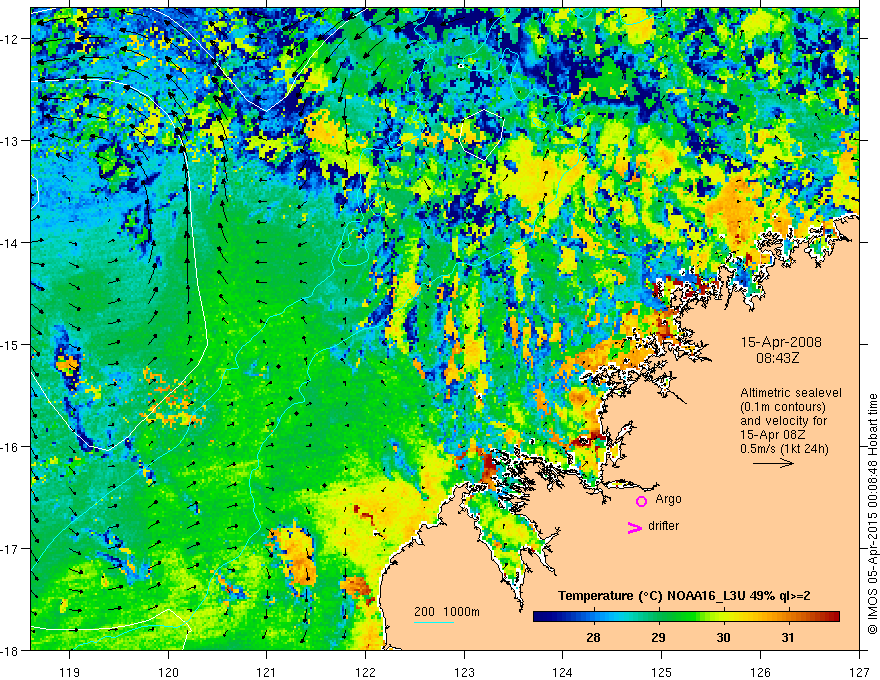This screenshot has height=680, width=880.
Task: Click the longitude axis label 119
Action: [70, 672]
